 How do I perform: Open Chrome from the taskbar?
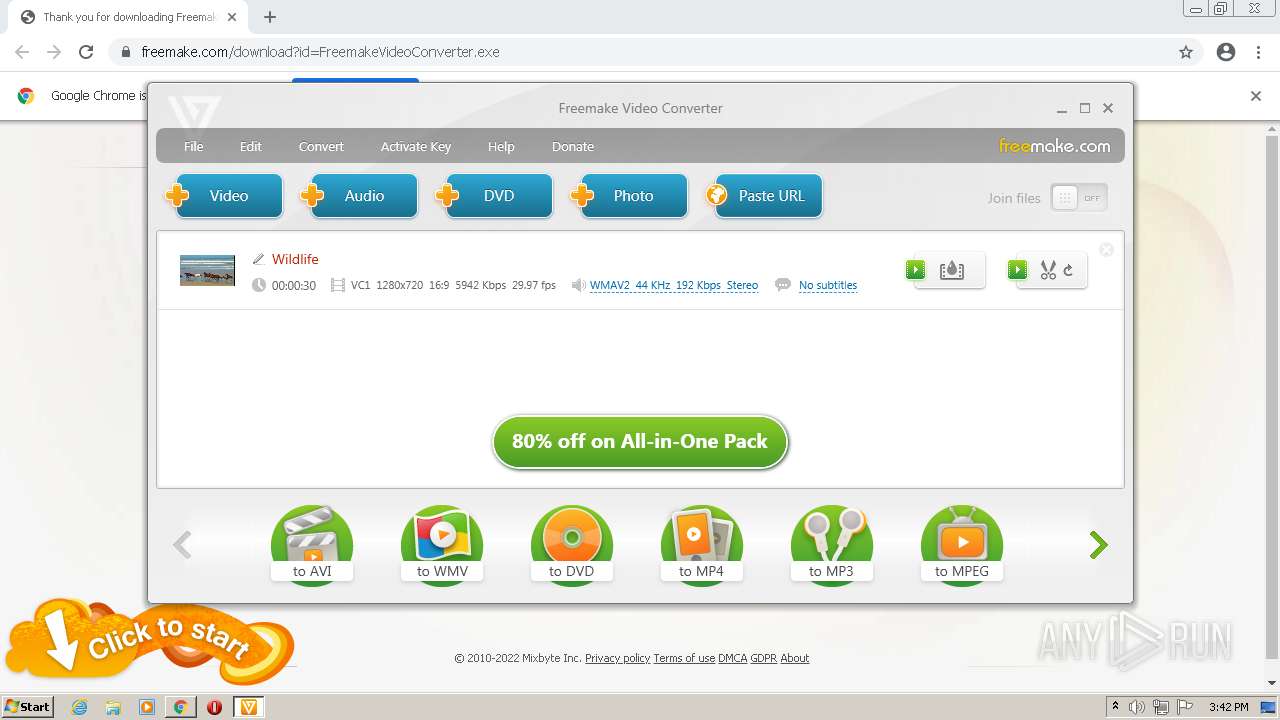tap(181, 707)
